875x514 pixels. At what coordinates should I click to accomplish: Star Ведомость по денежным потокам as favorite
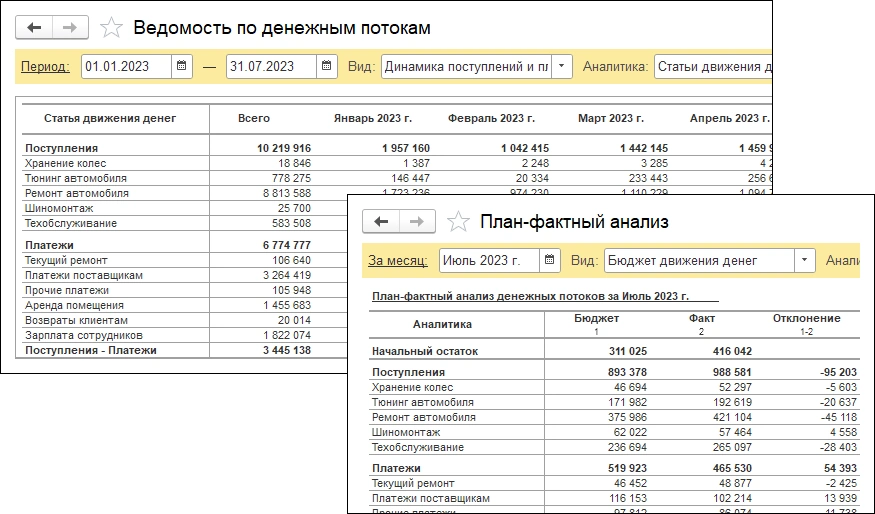pos(113,27)
